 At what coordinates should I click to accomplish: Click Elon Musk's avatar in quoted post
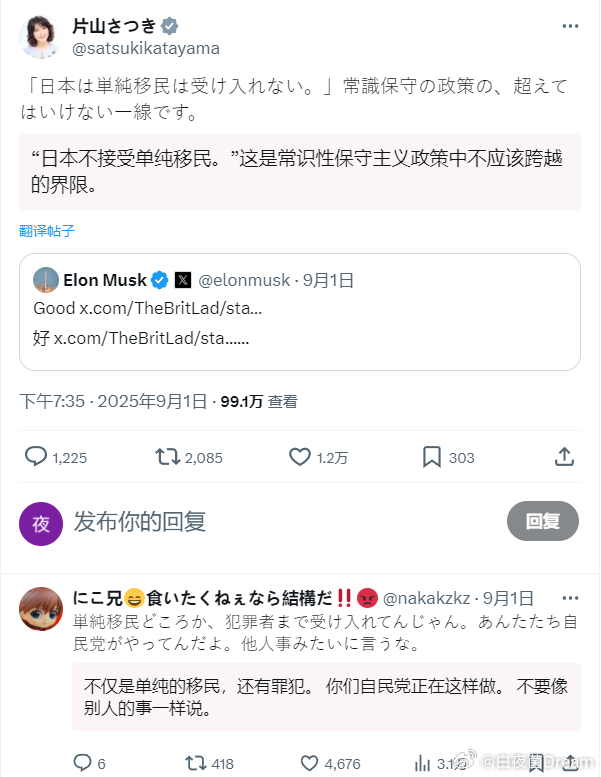tap(45, 280)
